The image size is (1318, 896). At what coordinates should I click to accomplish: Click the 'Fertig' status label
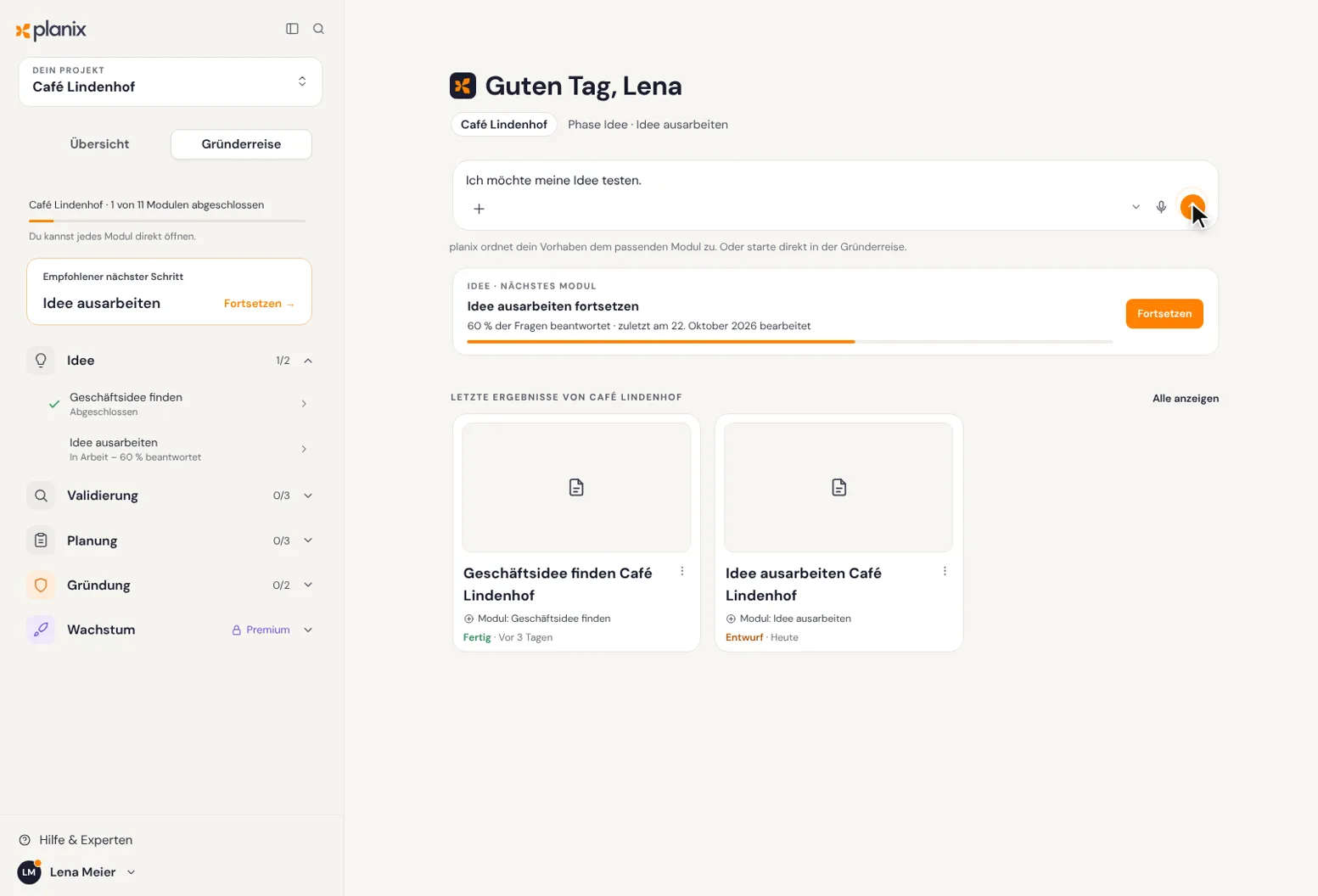coord(477,638)
